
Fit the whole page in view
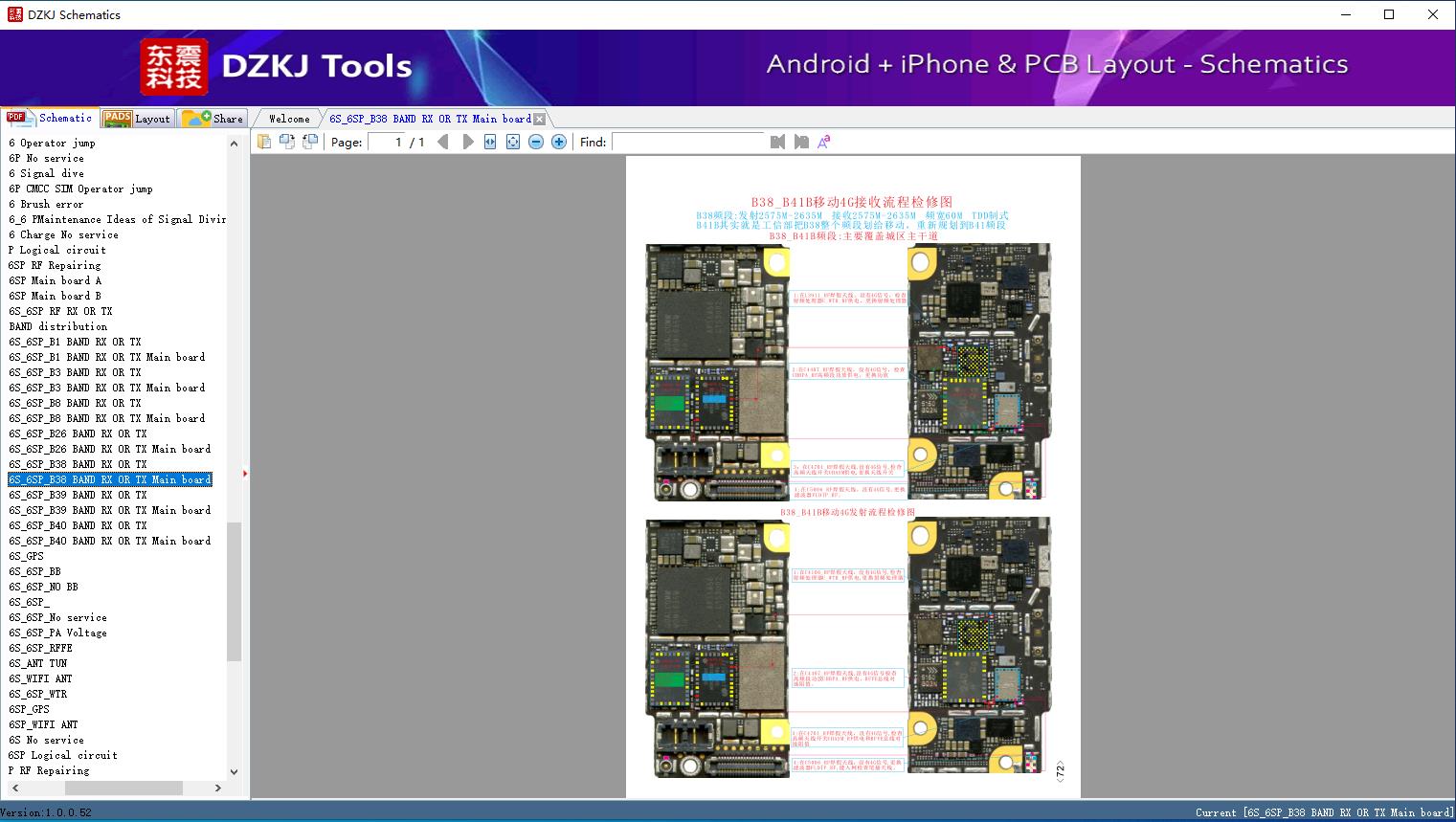[513, 142]
